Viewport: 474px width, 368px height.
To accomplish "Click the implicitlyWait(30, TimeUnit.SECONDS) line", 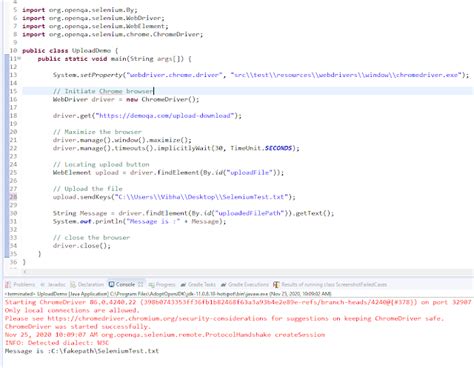I will point(176,148).
